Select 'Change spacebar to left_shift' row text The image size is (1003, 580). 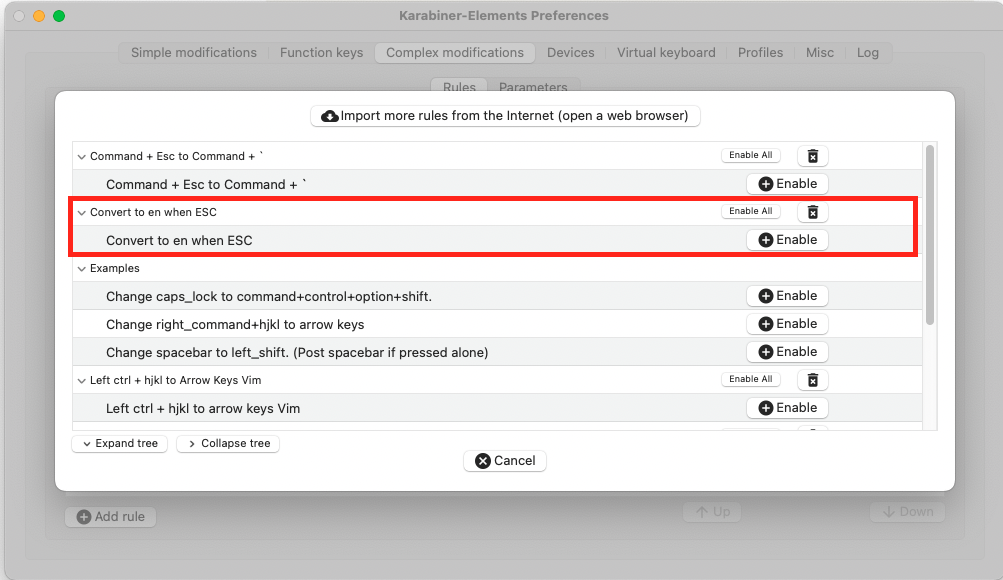pos(297,352)
